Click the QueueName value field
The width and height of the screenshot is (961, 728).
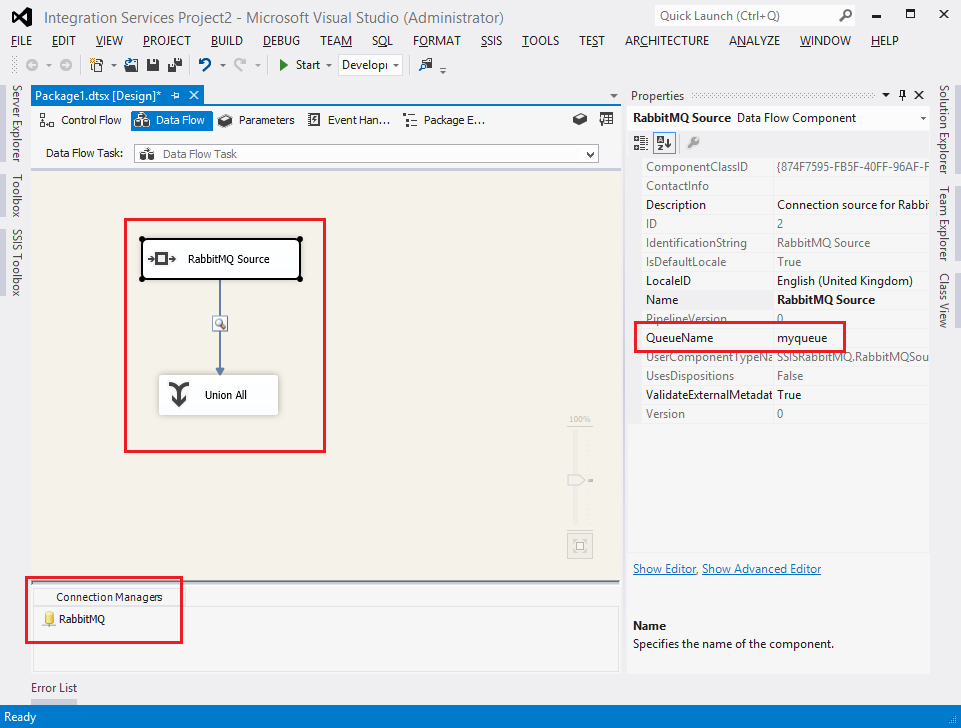pos(850,338)
